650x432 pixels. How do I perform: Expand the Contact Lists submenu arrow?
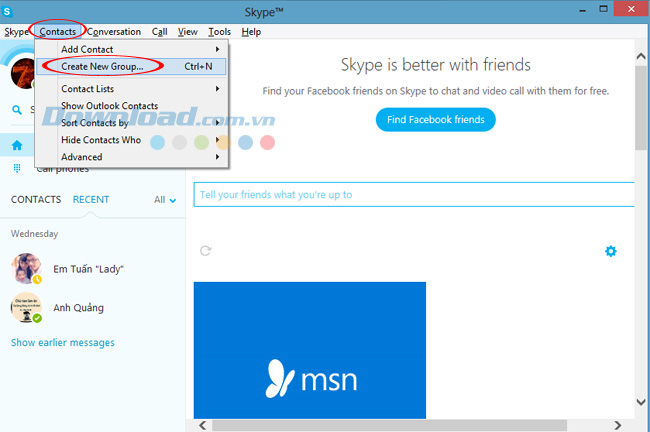pos(217,88)
